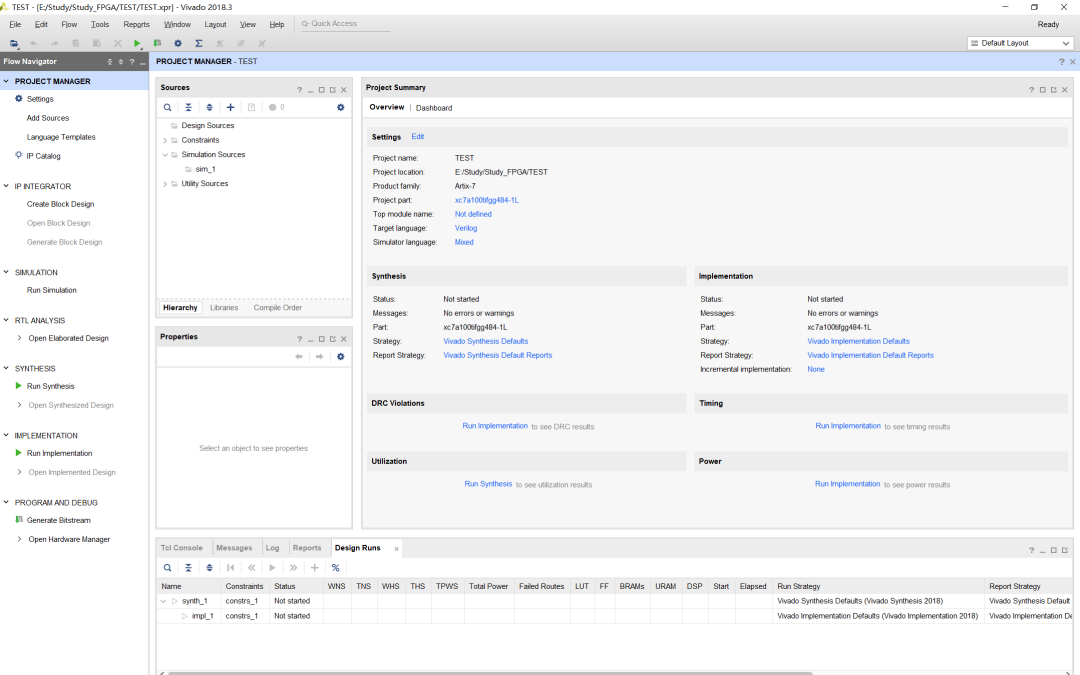The width and height of the screenshot is (1080, 675).
Task: Open Project Summary help question mark
Action: 1031,90
